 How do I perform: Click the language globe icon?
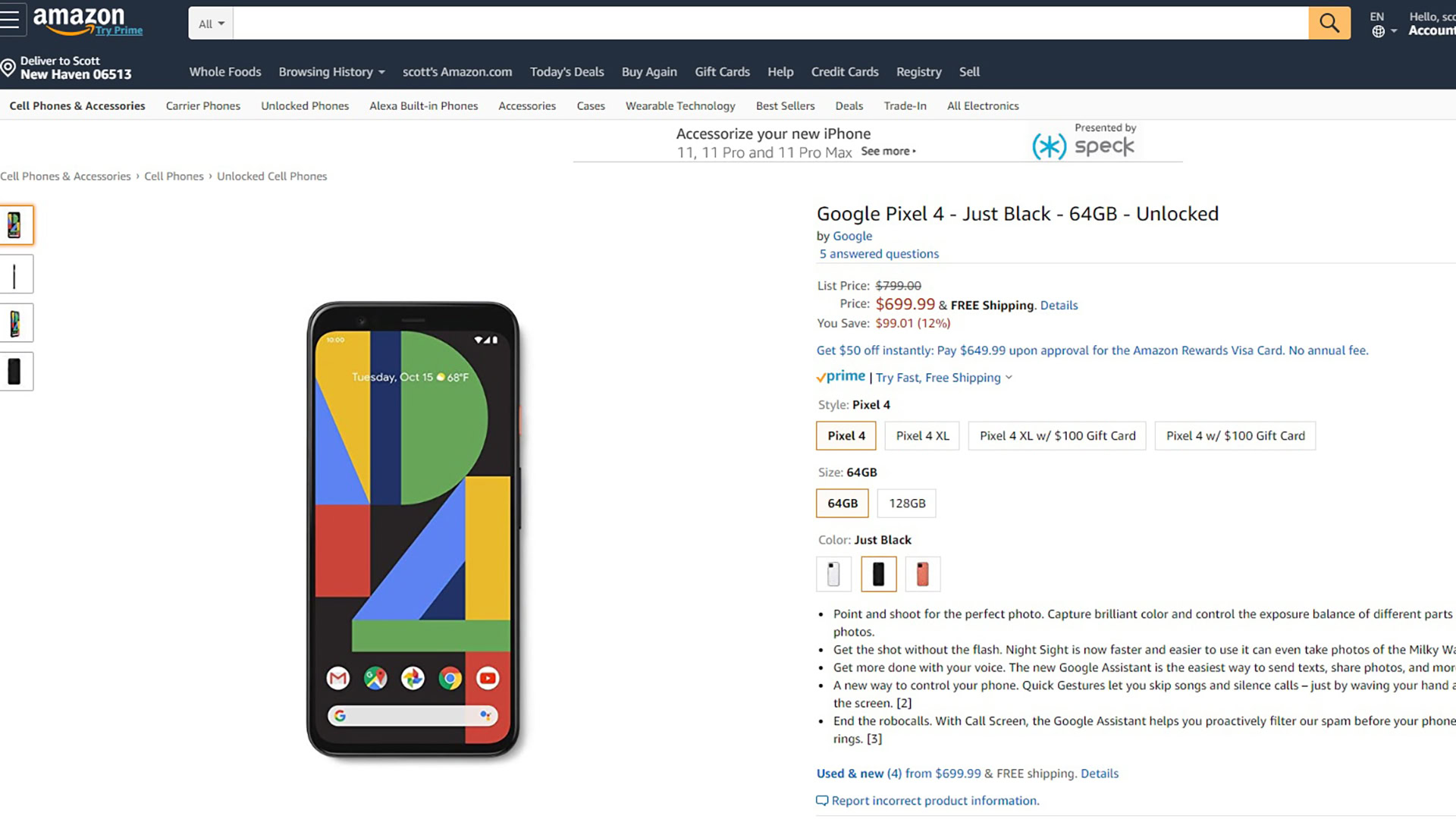1378,31
